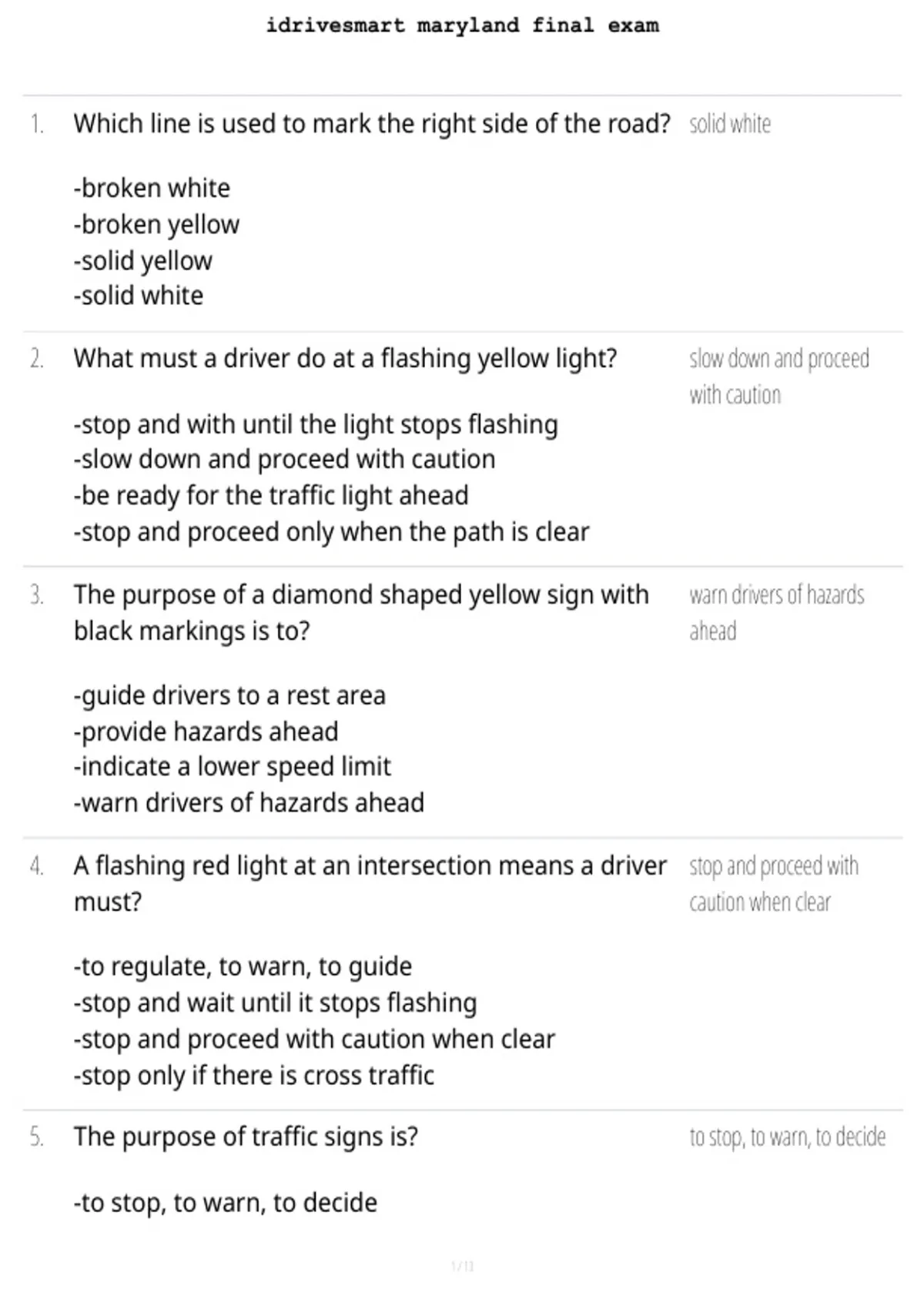Screen dimensions: 924x1309
Task: Click the 'solid white' answer key text
Action: (730, 124)
